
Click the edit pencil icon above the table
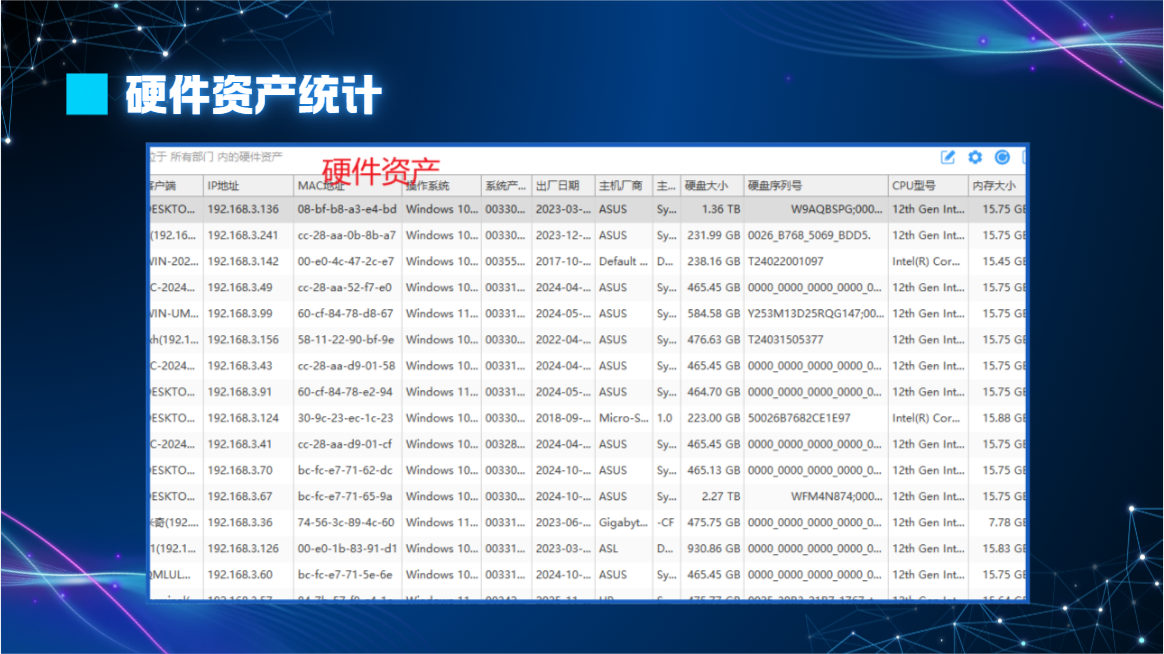point(948,157)
